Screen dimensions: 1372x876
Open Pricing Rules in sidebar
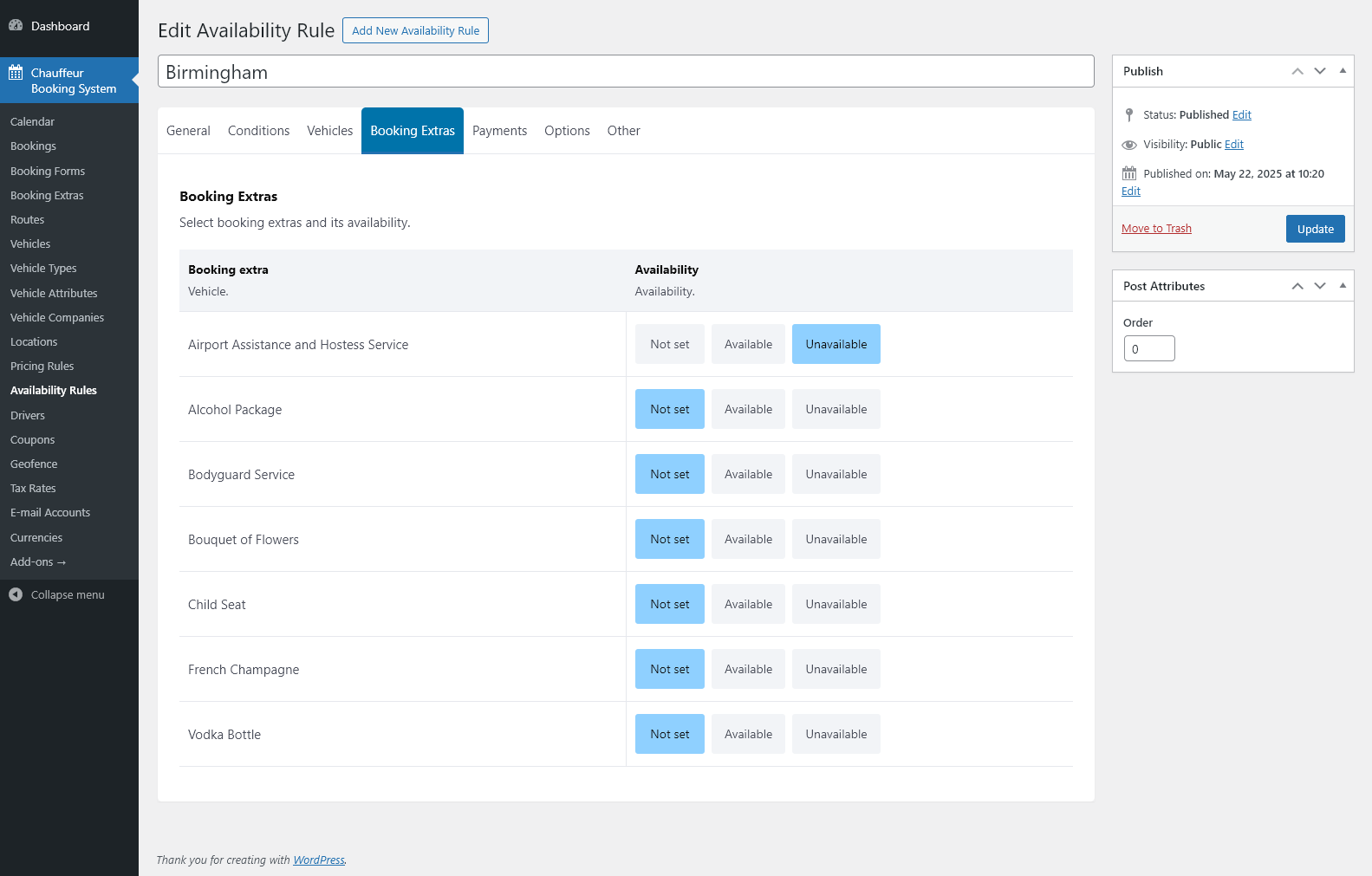click(42, 366)
